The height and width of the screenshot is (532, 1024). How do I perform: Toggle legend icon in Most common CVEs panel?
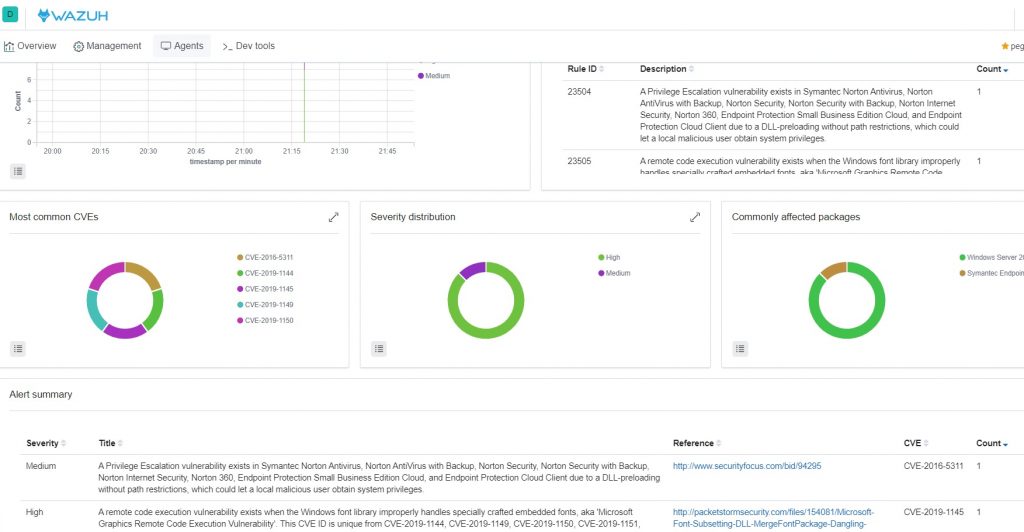17,348
